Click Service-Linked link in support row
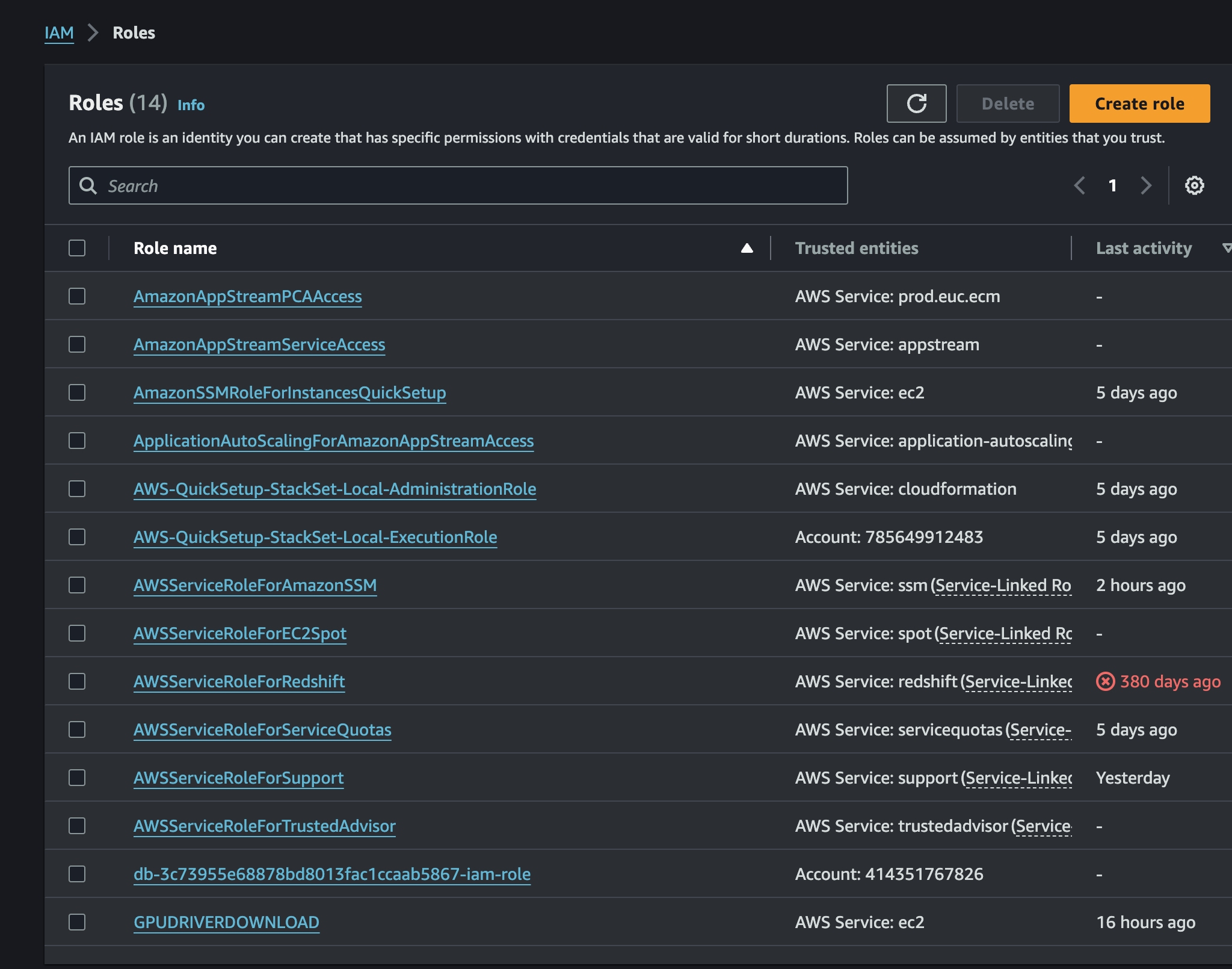Image resolution: width=1232 pixels, height=969 pixels. tap(1019, 778)
